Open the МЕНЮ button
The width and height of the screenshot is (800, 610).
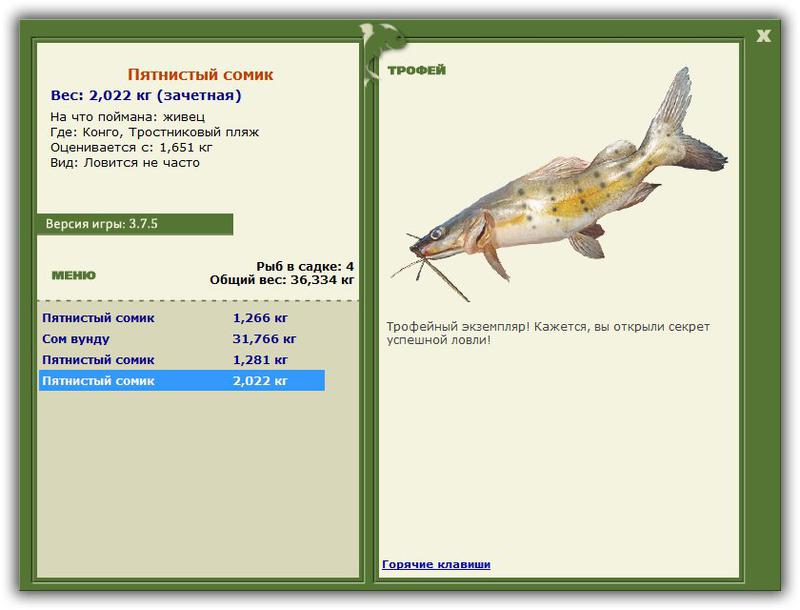(73, 275)
